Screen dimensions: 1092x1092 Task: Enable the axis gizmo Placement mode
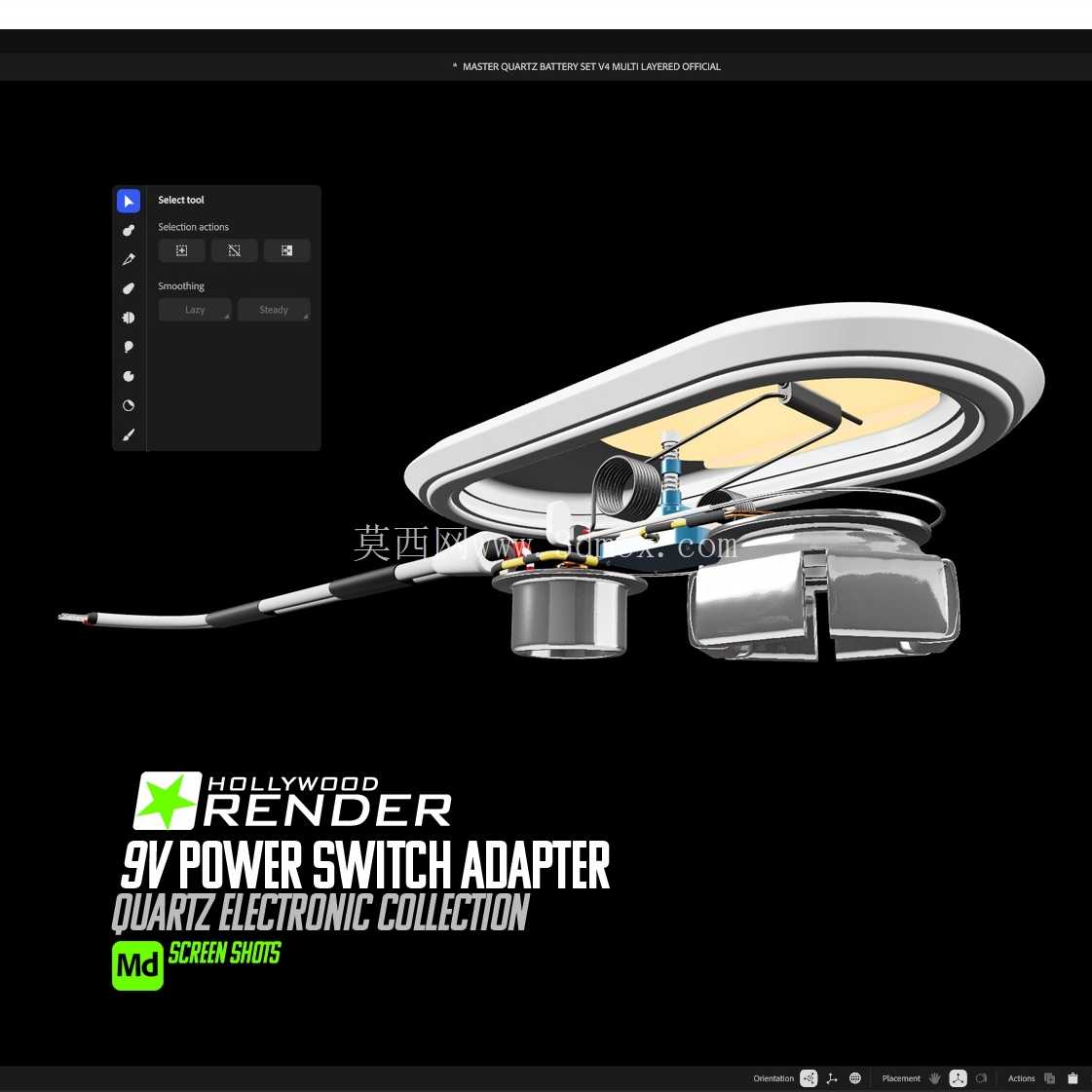[x=959, y=1078]
